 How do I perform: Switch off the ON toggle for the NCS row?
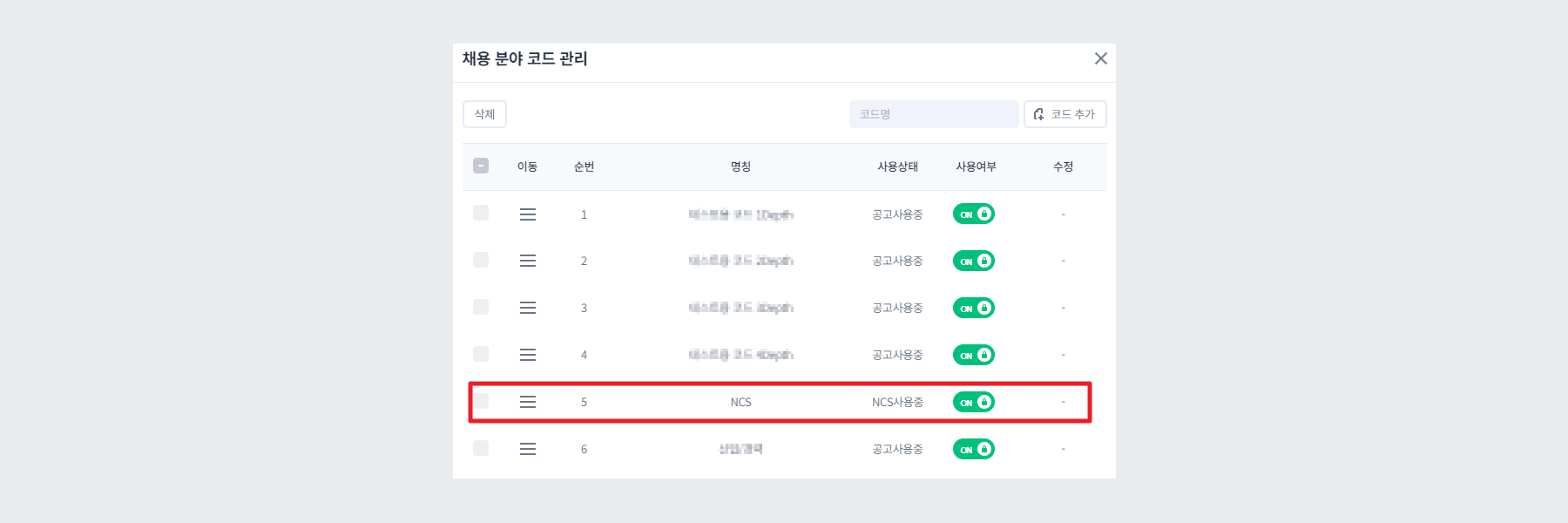pos(973,402)
